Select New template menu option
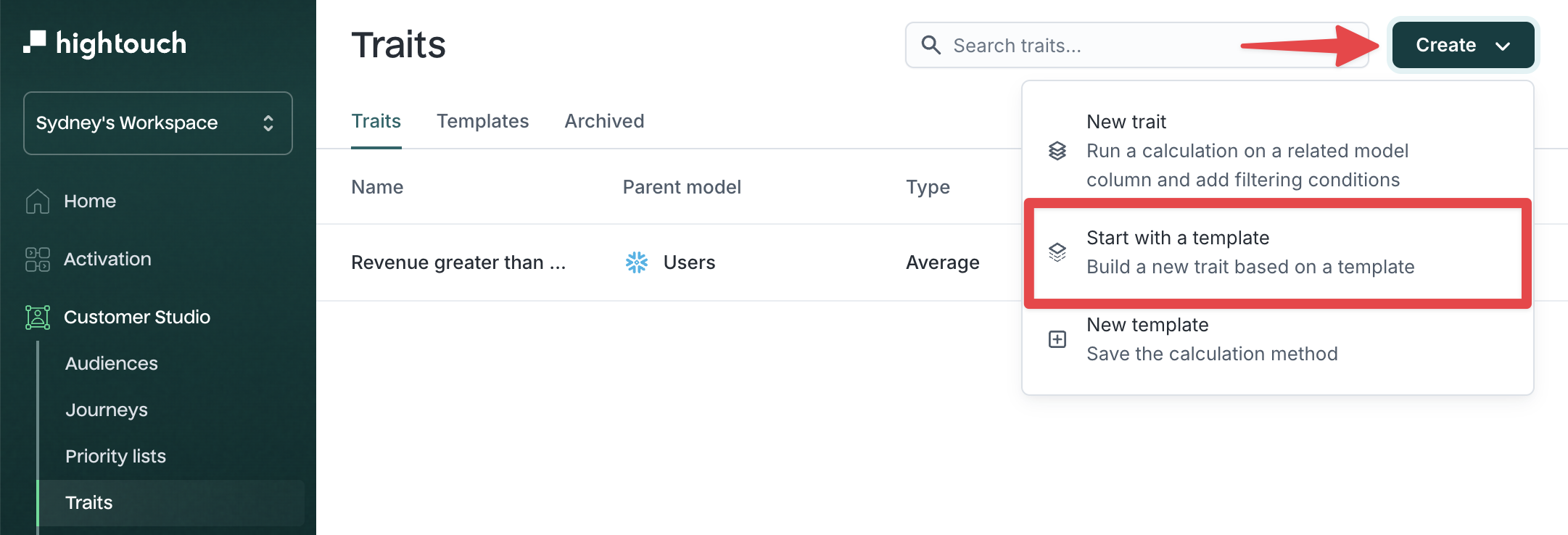 coord(1211,339)
